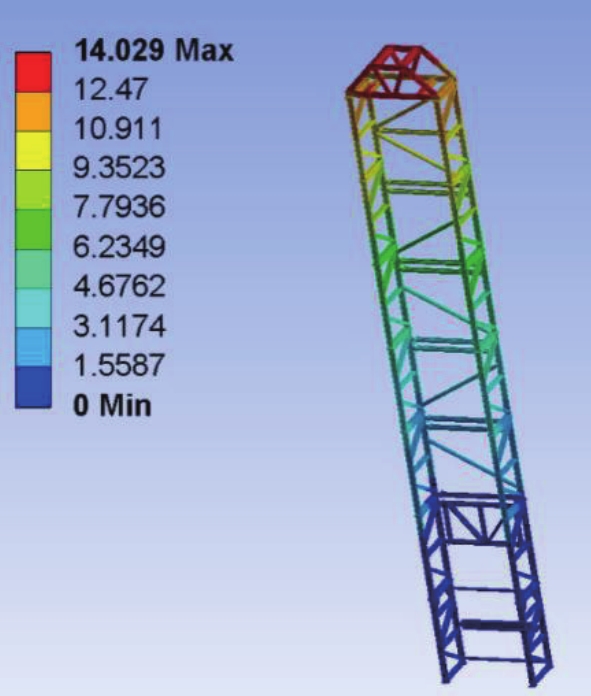This screenshot has height=696, width=591.
Task: Click the red legend color band
Action: (33, 72)
